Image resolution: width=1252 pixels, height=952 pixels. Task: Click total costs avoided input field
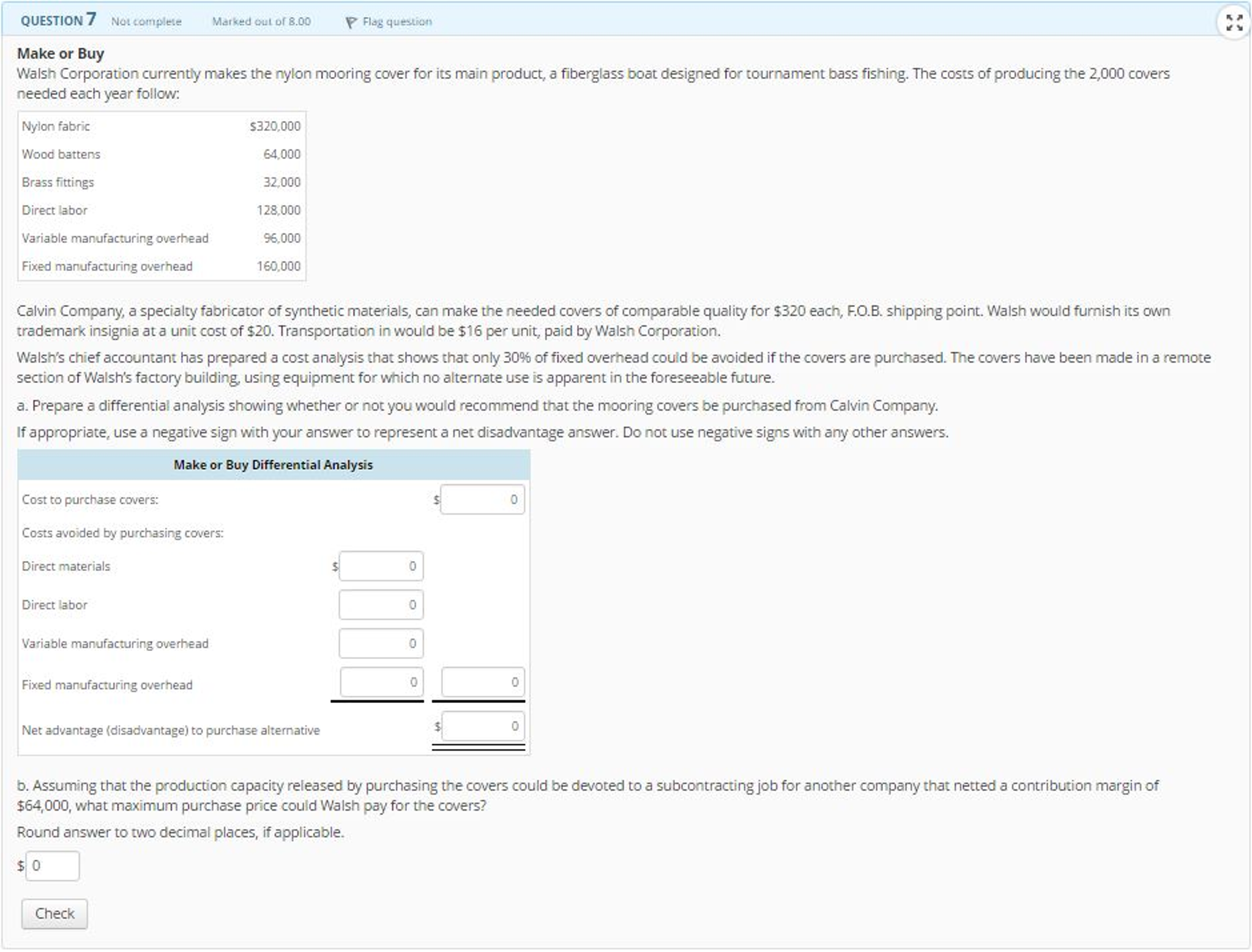point(482,682)
